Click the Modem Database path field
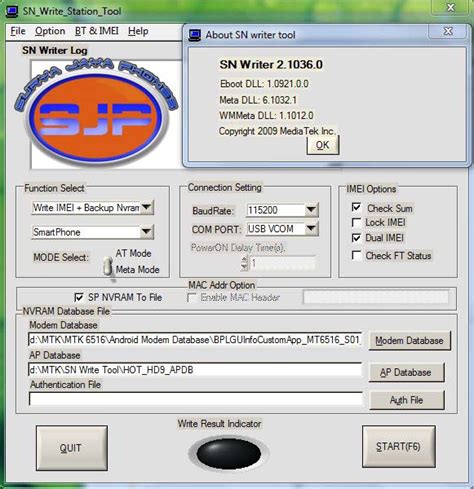The width and height of the screenshot is (474, 489). 195,340
